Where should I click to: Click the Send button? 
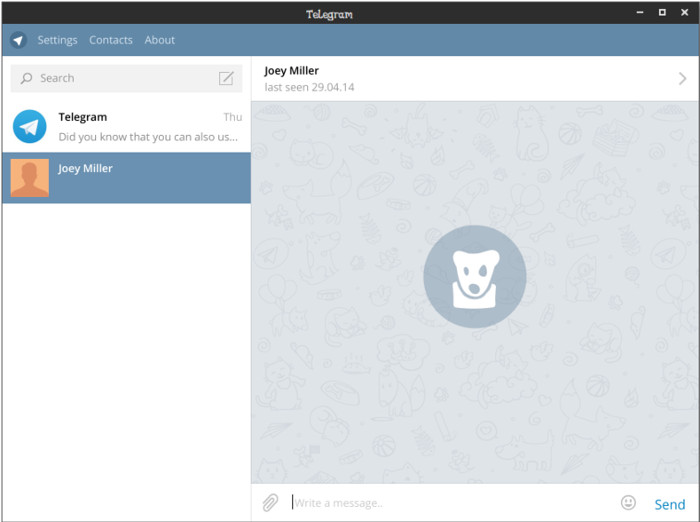[670, 504]
